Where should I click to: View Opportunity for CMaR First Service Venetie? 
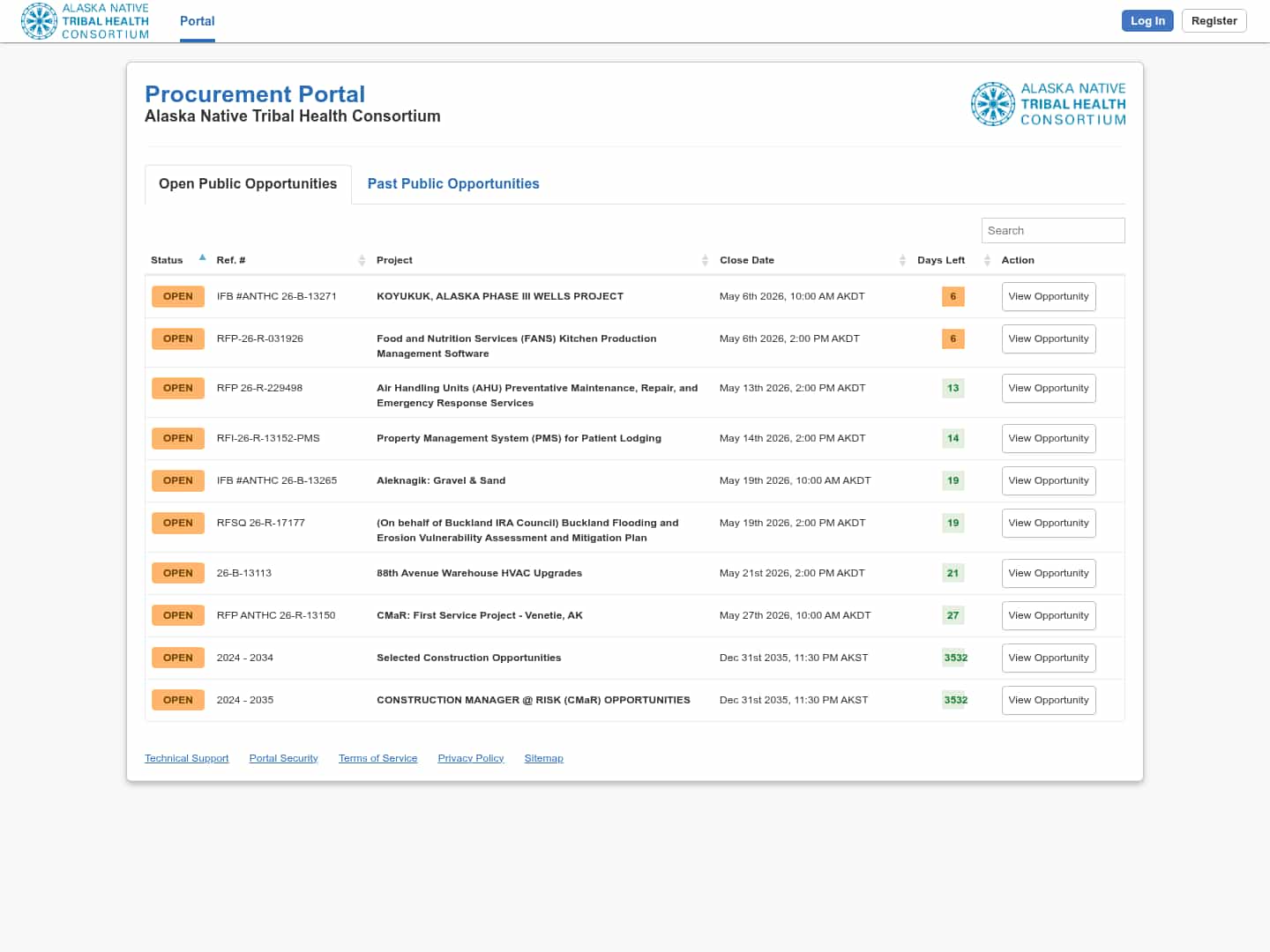pos(1049,616)
